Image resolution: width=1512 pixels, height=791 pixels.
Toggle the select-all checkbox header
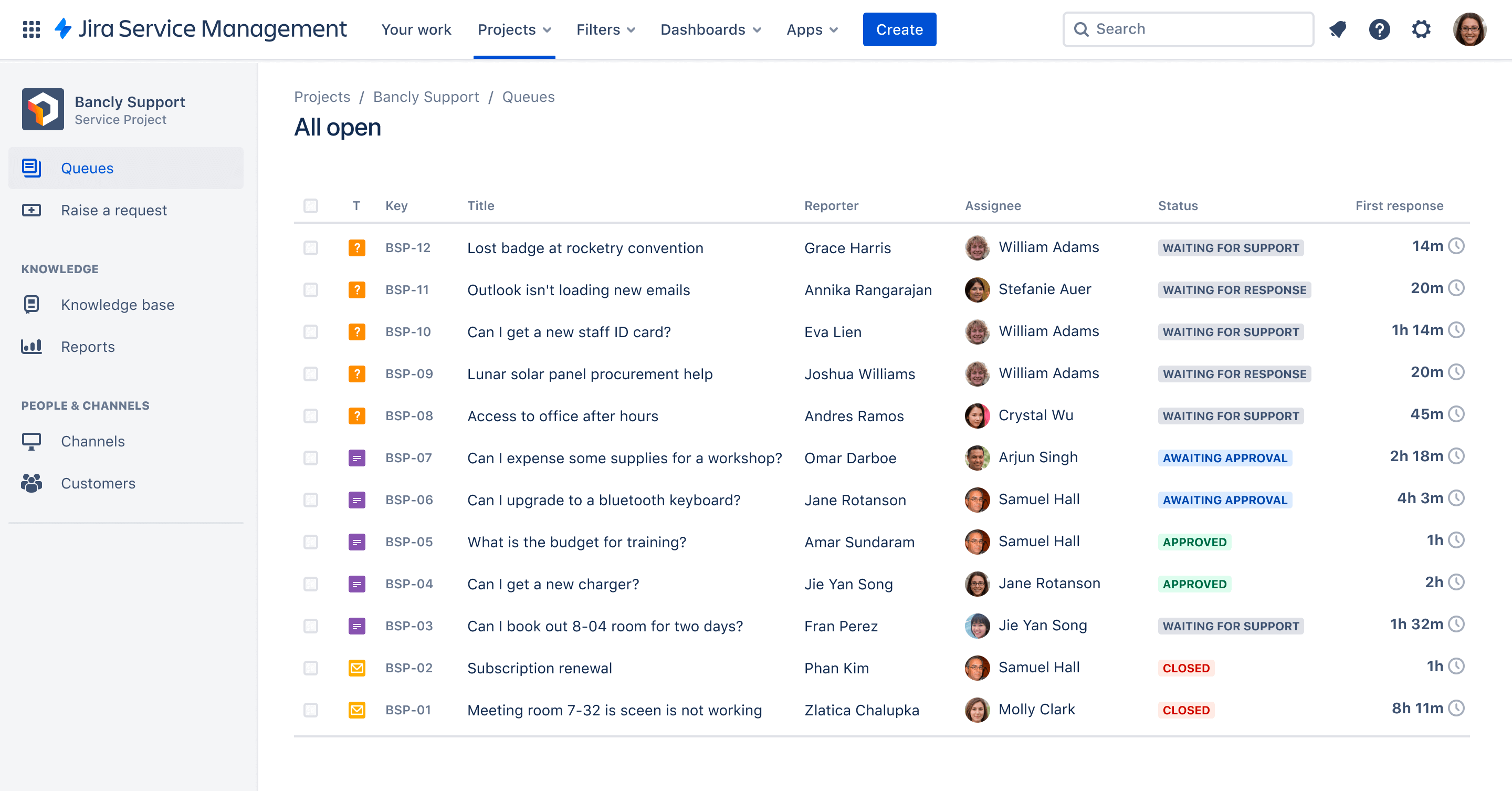(x=311, y=205)
